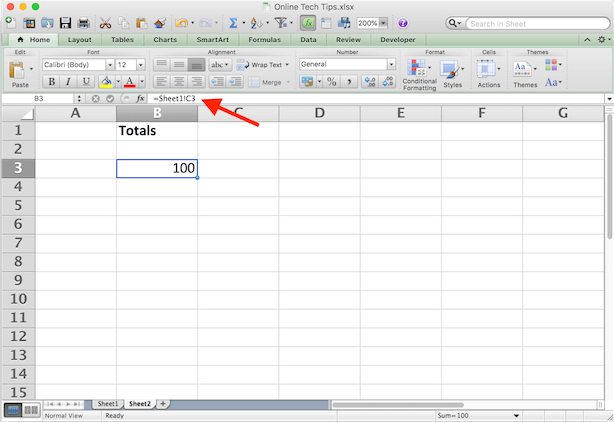Image resolution: width=614 pixels, height=422 pixels.
Task: Open the font name dropdown arrow
Action: [110, 65]
